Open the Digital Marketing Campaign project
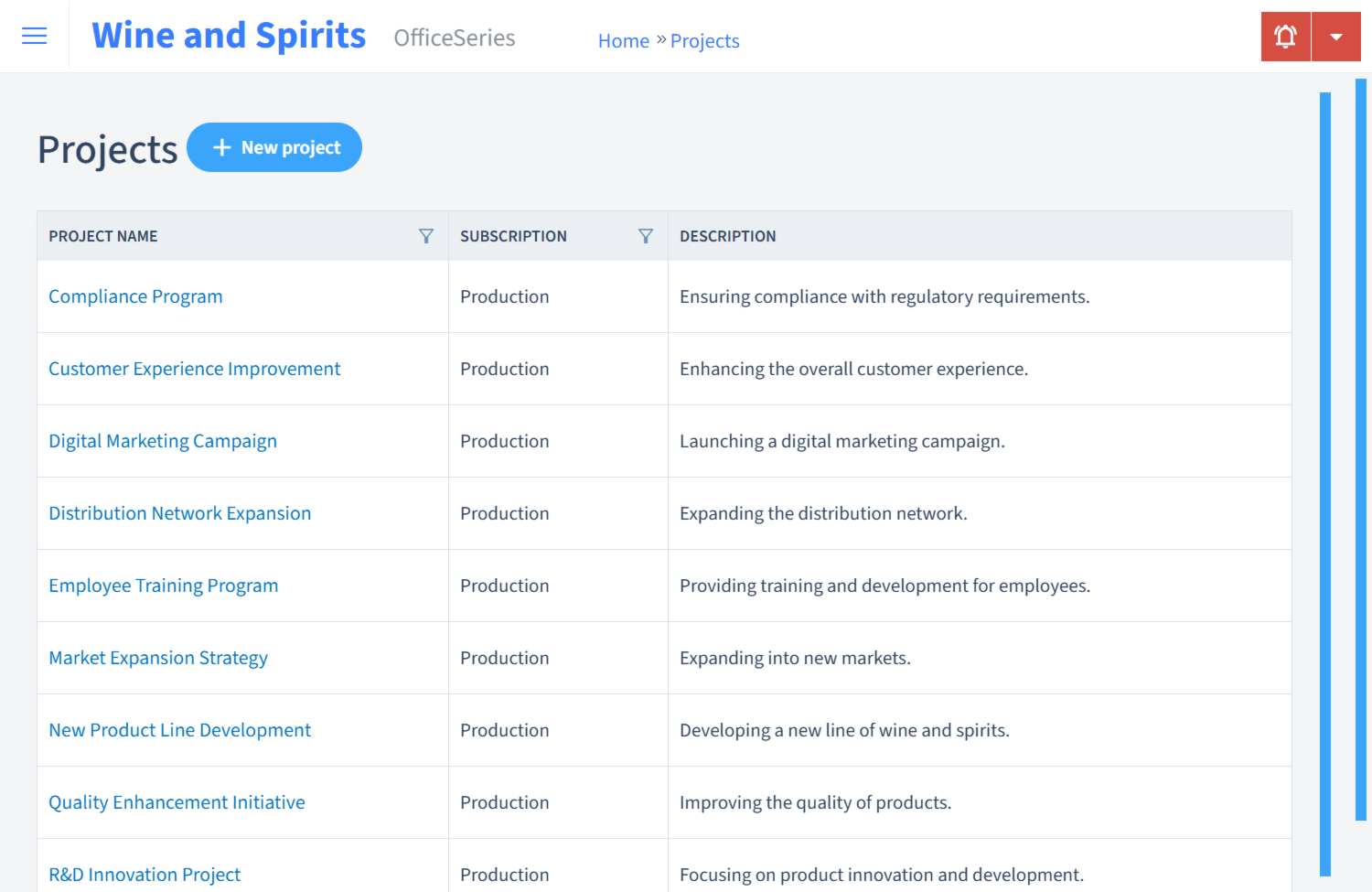The width and height of the screenshot is (1372, 892). click(163, 440)
